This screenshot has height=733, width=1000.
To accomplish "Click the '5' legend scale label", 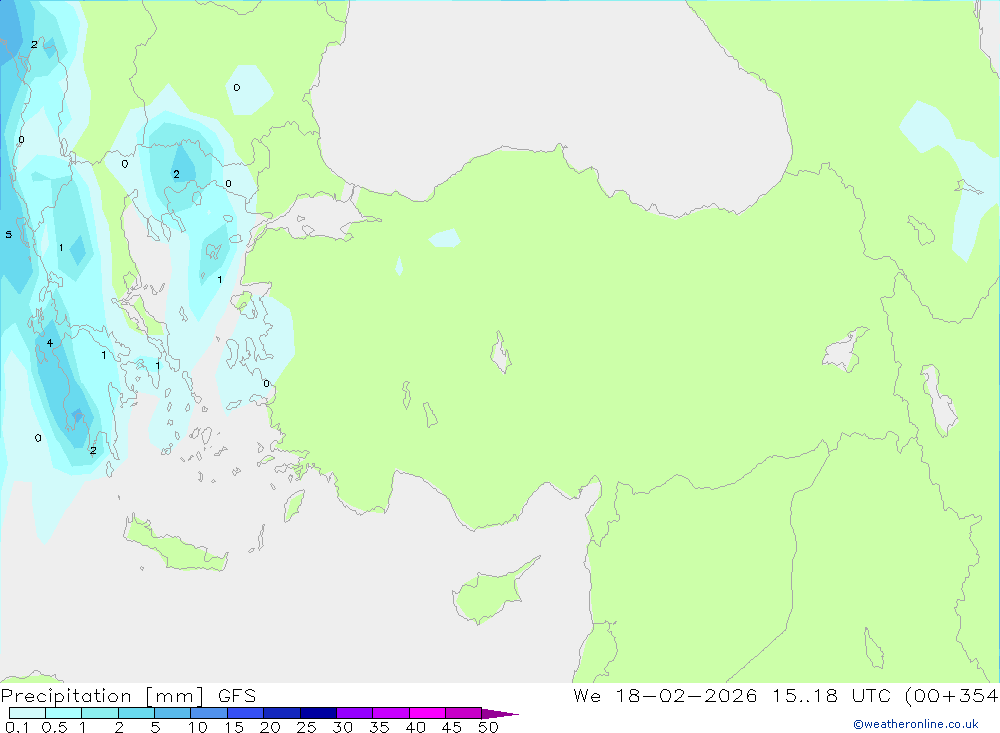I will 155,727.
